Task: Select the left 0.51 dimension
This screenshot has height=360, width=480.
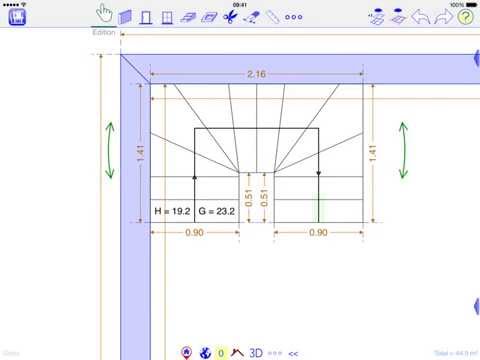Action: pos(249,198)
